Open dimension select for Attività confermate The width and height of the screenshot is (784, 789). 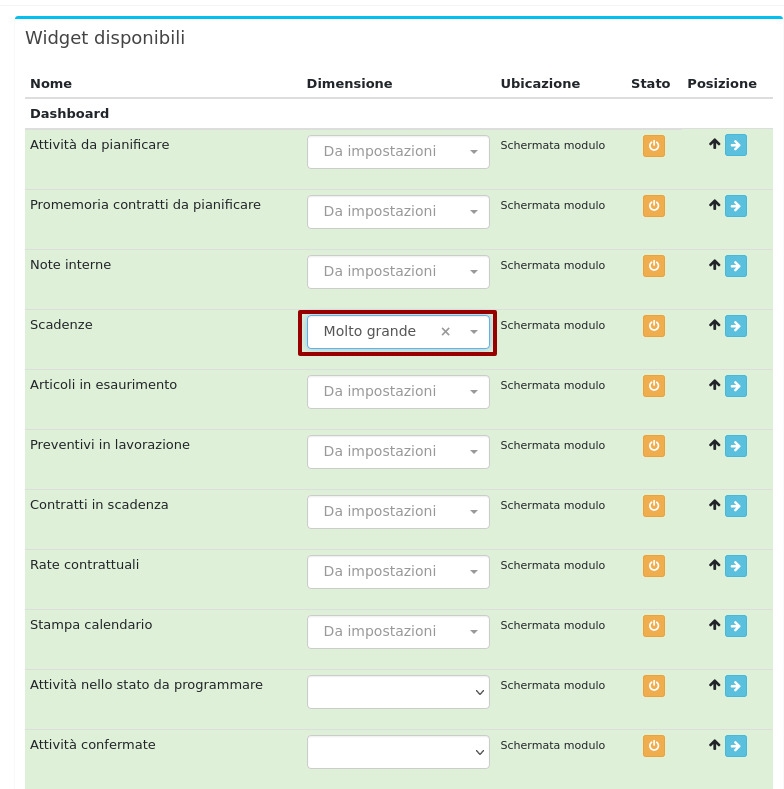click(x=398, y=752)
